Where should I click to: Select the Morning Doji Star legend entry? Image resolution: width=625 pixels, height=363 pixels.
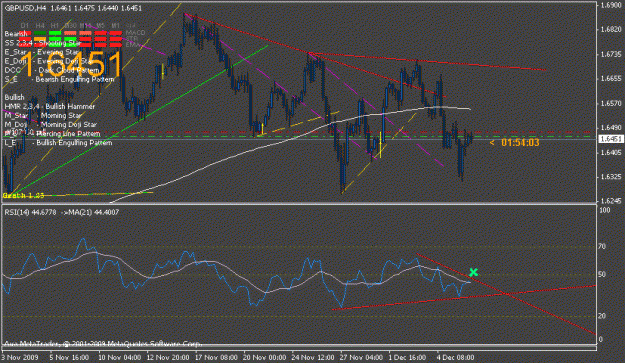[51, 125]
